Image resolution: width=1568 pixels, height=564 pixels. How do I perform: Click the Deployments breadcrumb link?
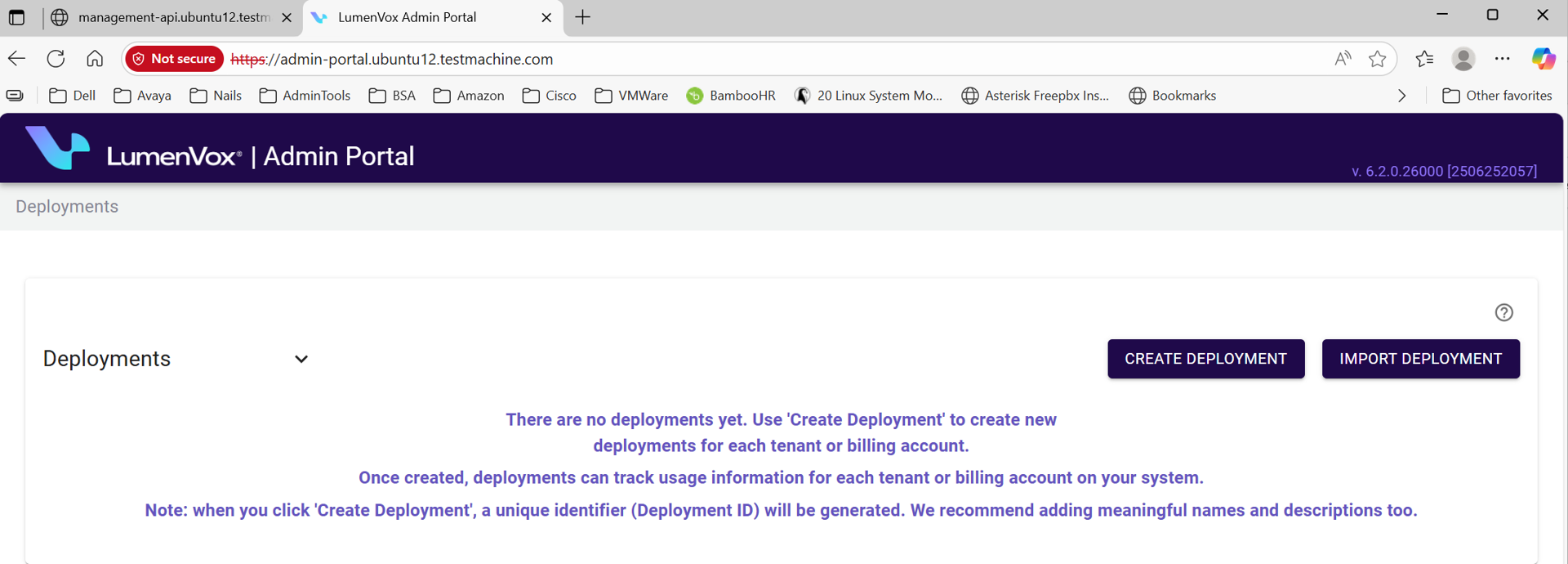click(x=67, y=207)
